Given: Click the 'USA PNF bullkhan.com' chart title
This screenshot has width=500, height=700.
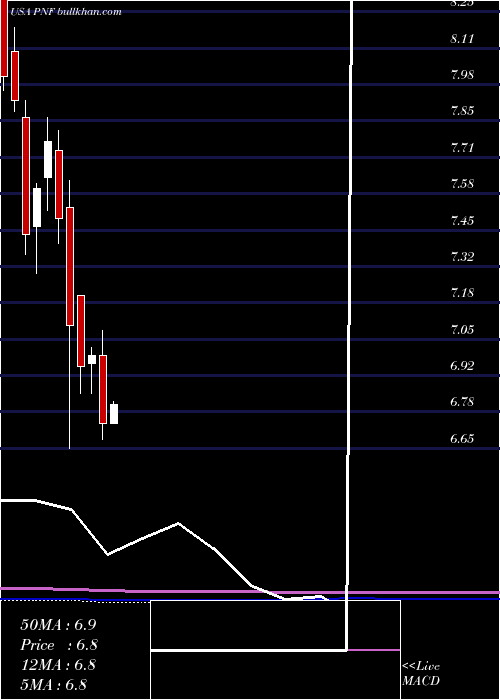Looking at the screenshot, I should click(66, 12).
